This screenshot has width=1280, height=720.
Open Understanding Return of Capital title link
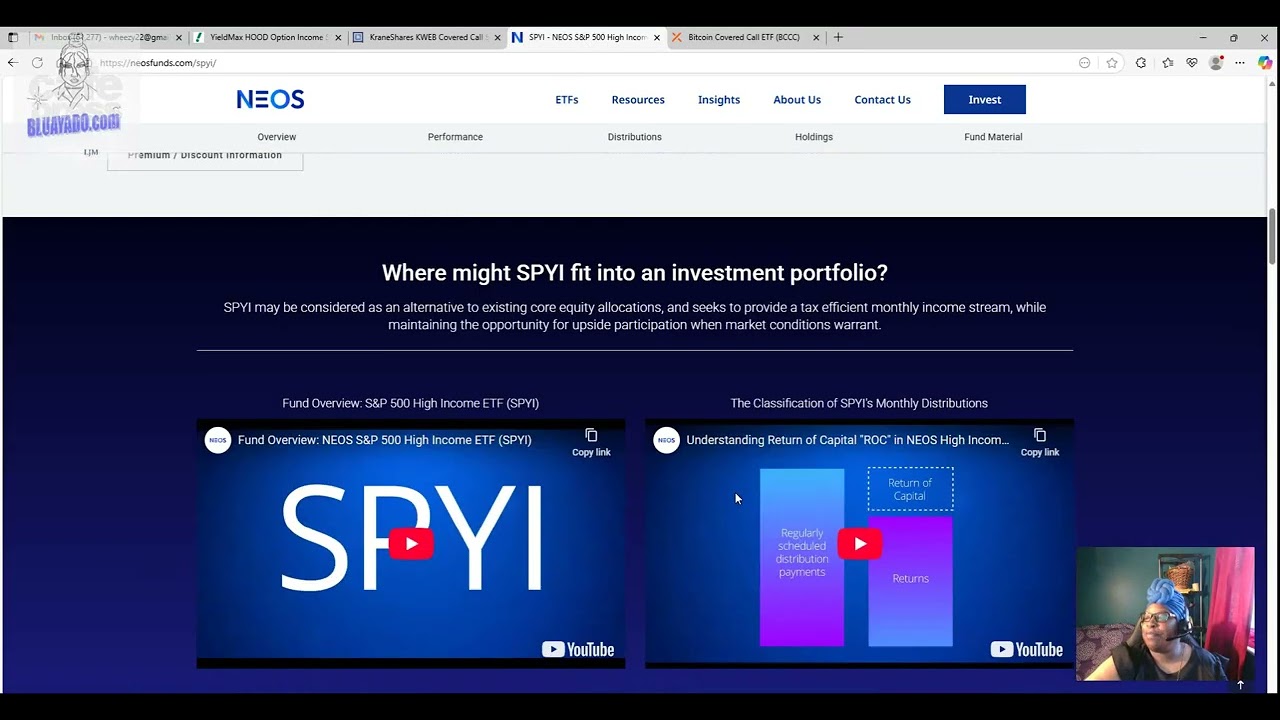point(848,440)
